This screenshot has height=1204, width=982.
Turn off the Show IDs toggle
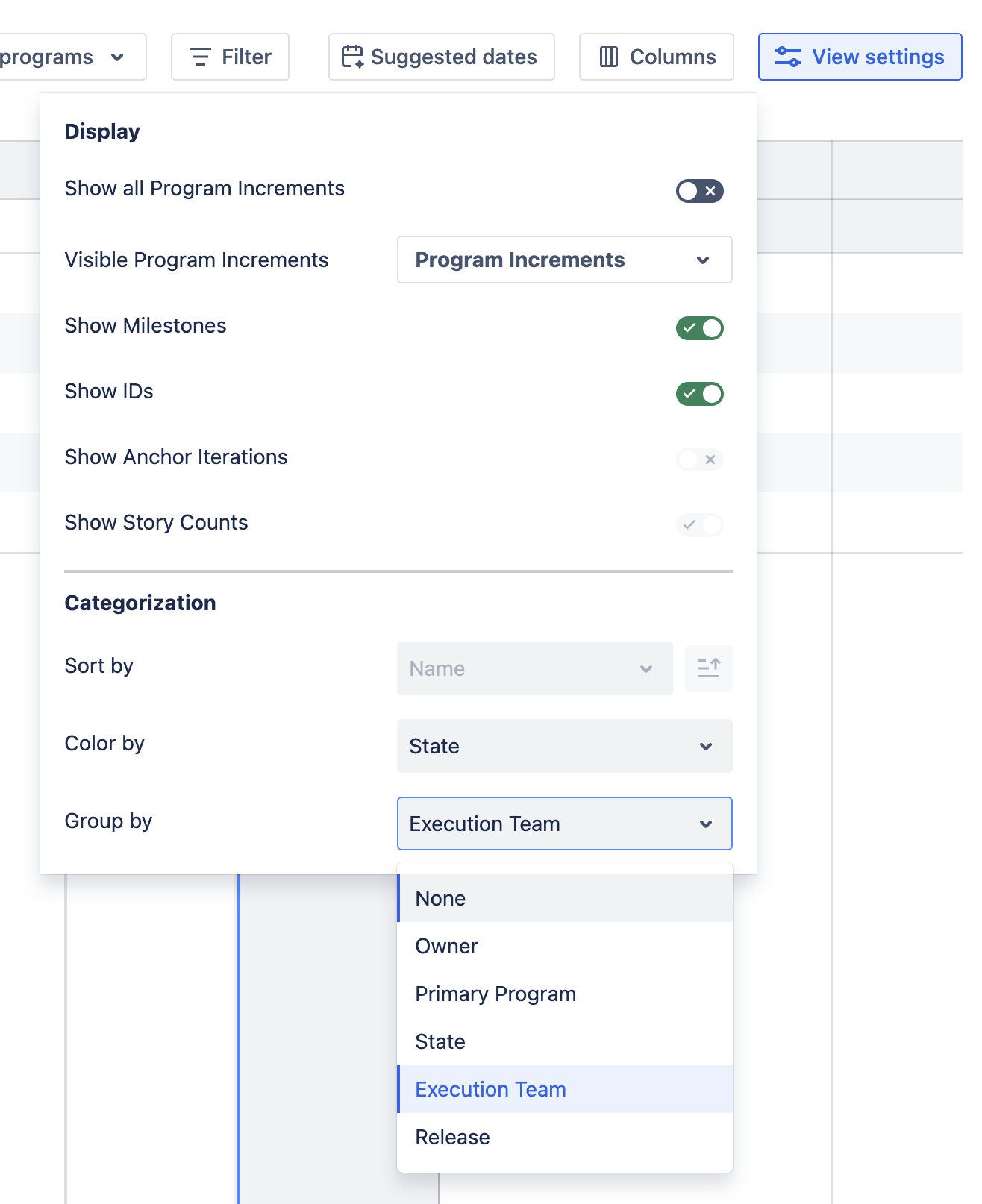(699, 394)
